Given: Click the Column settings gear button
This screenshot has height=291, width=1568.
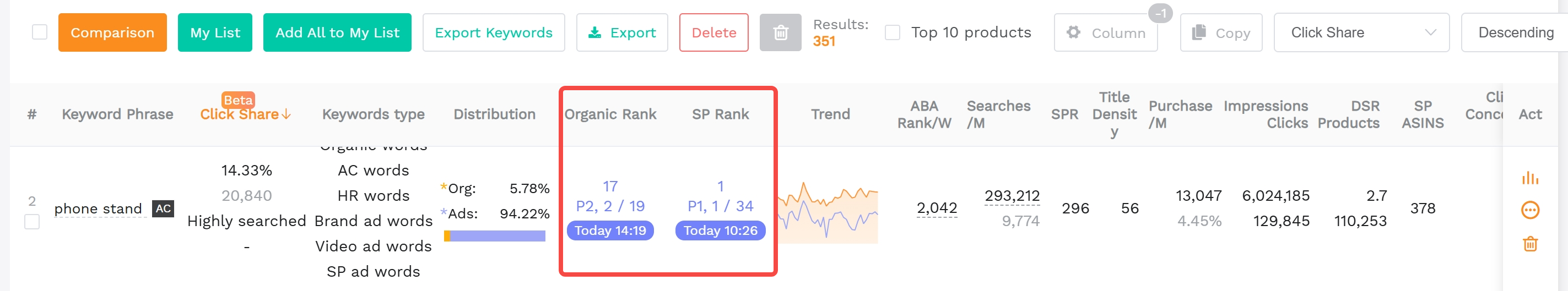Looking at the screenshot, I should click(x=1105, y=32).
